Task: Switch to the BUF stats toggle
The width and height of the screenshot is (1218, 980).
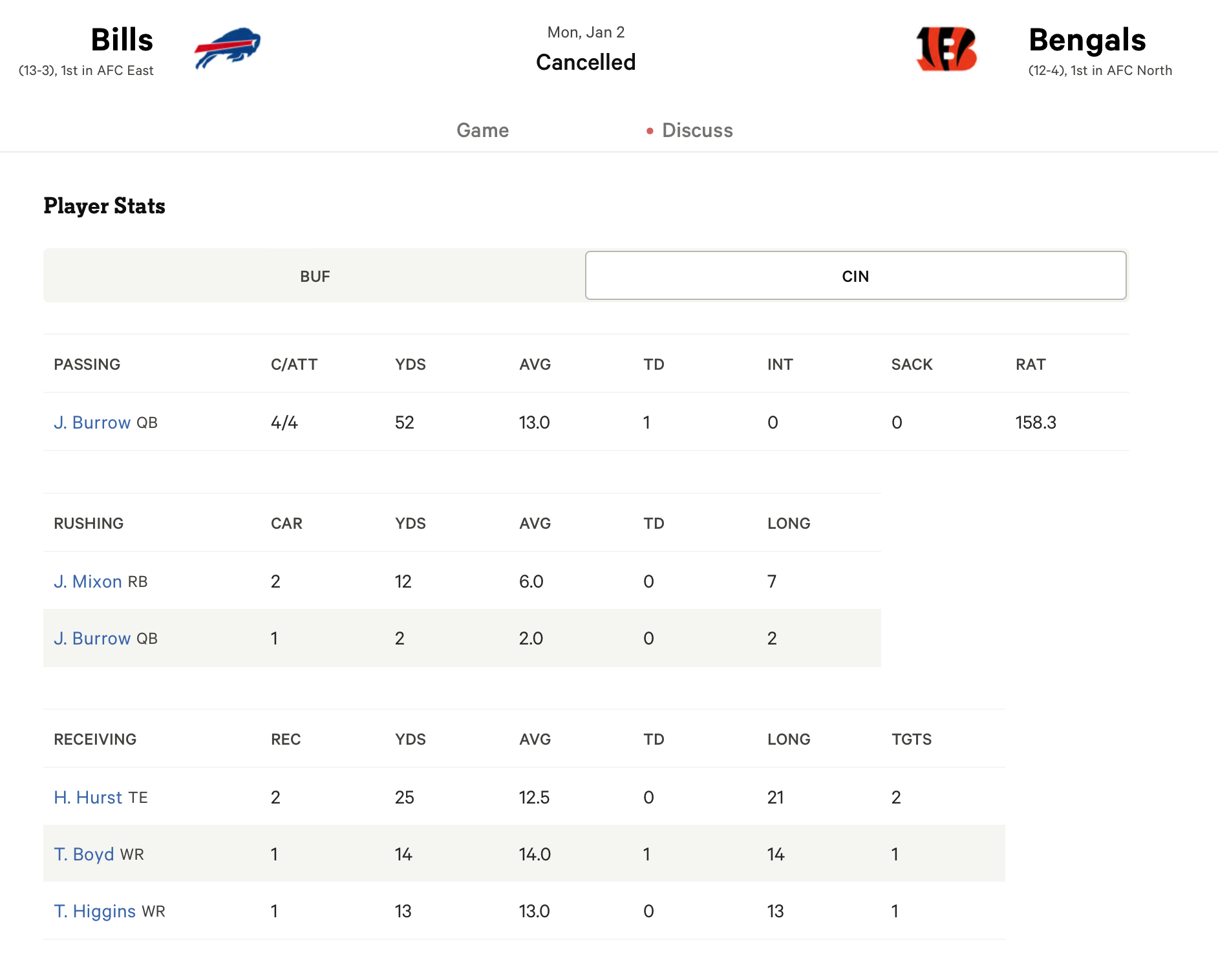Action: pyautogui.click(x=315, y=276)
